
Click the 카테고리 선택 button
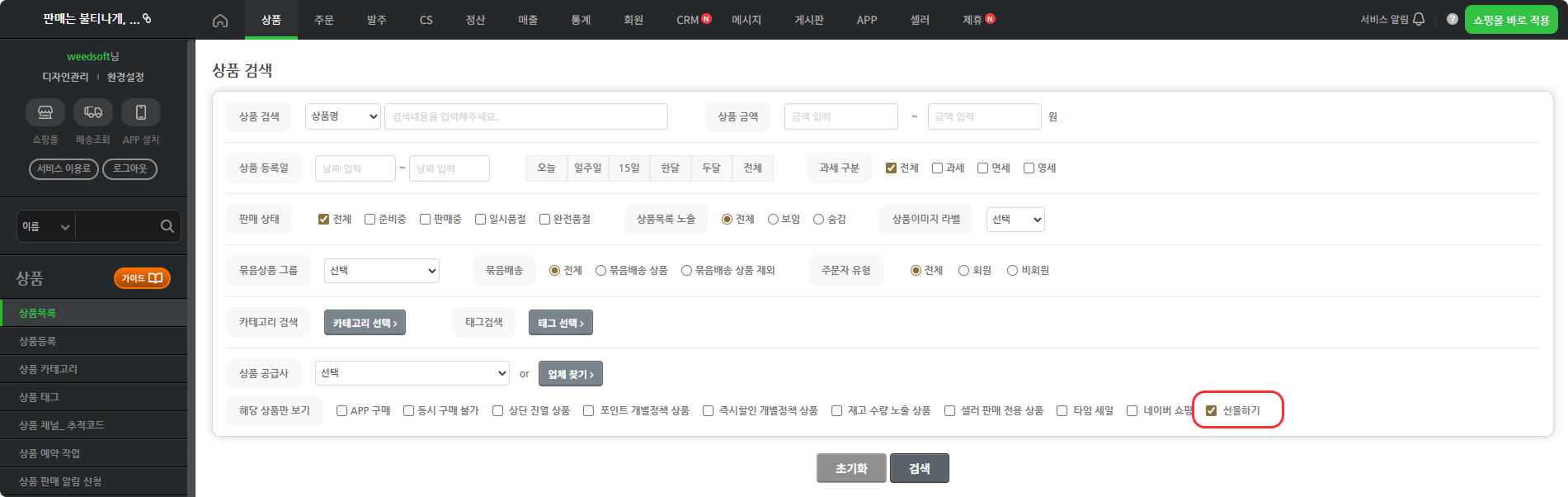[x=365, y=323]
